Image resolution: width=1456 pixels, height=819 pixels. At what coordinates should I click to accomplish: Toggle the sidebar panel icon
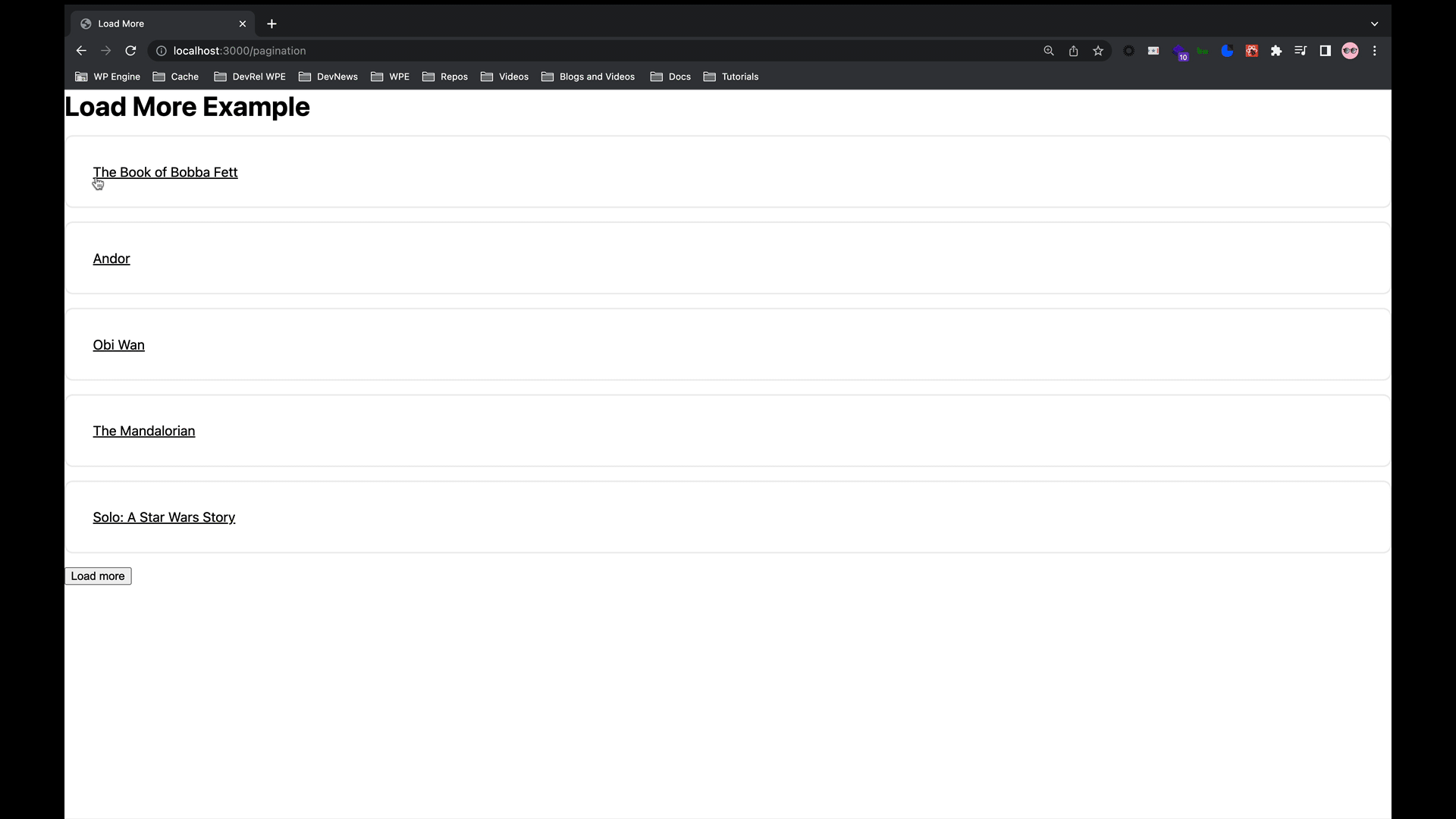click(x=1326, y=51)
